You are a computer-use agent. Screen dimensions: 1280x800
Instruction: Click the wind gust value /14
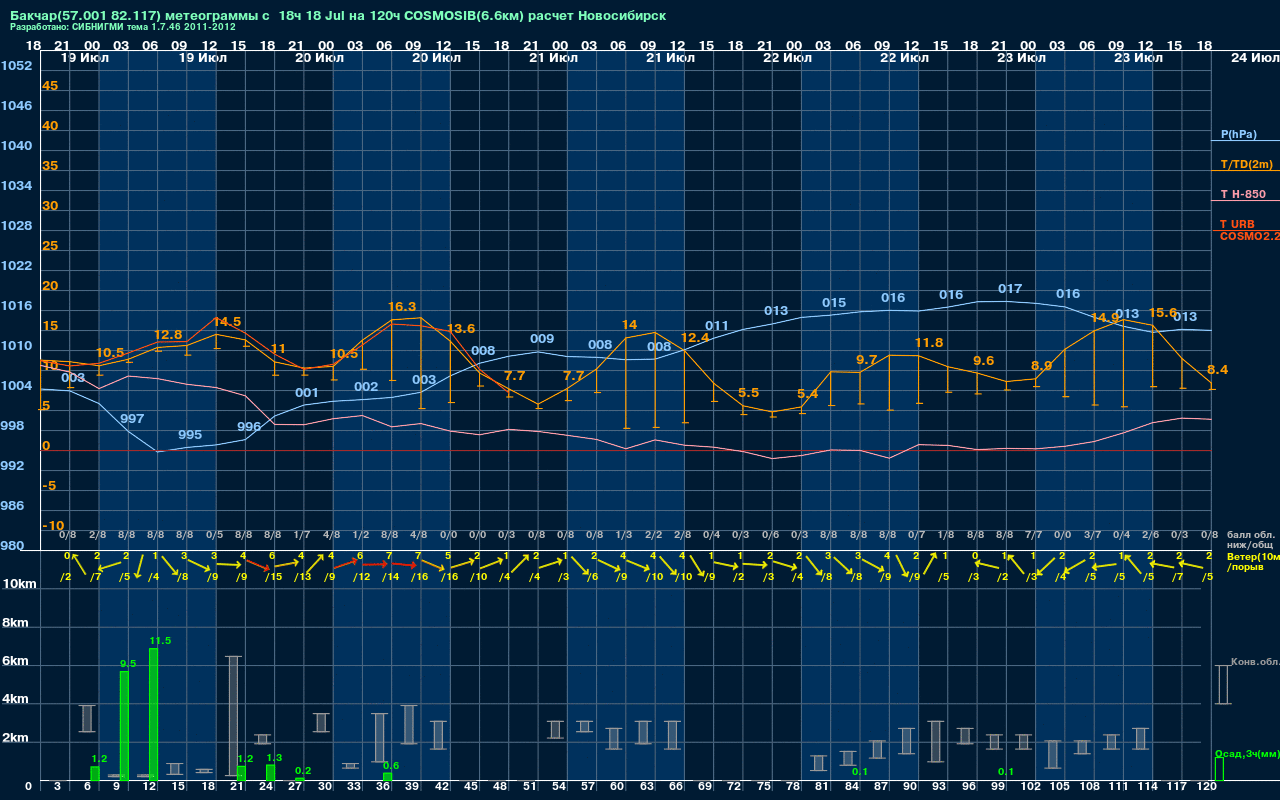click(391, 577)
